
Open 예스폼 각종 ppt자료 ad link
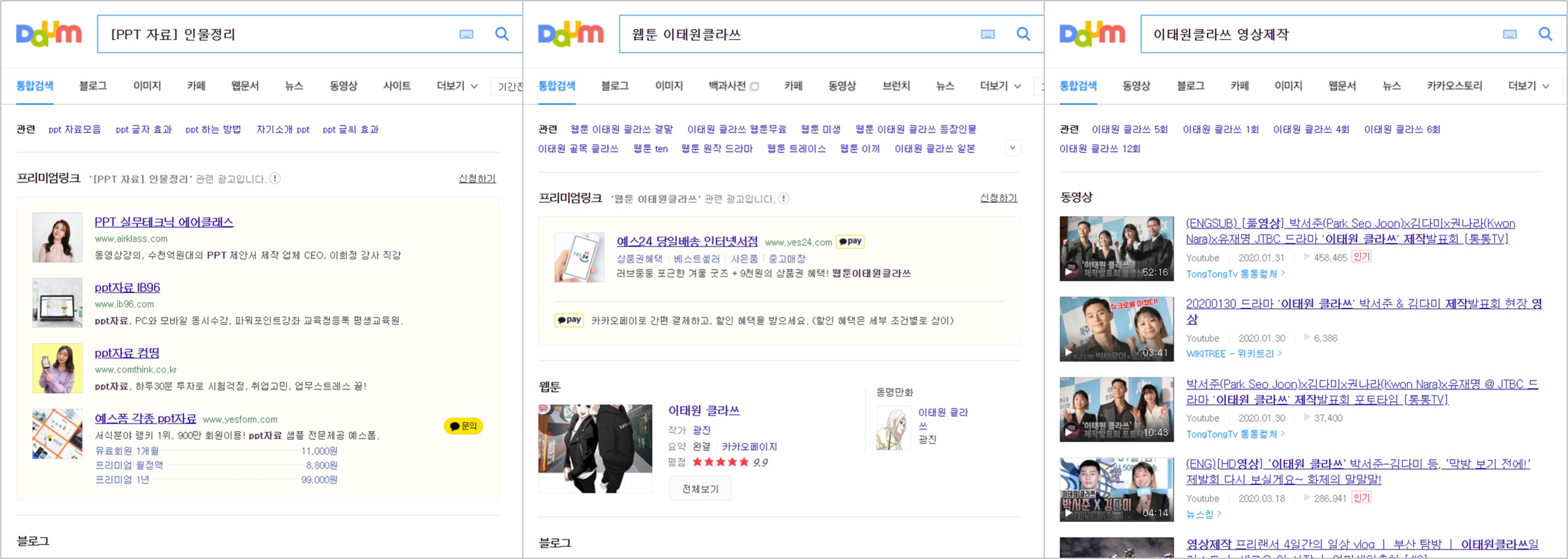(145, 418)
